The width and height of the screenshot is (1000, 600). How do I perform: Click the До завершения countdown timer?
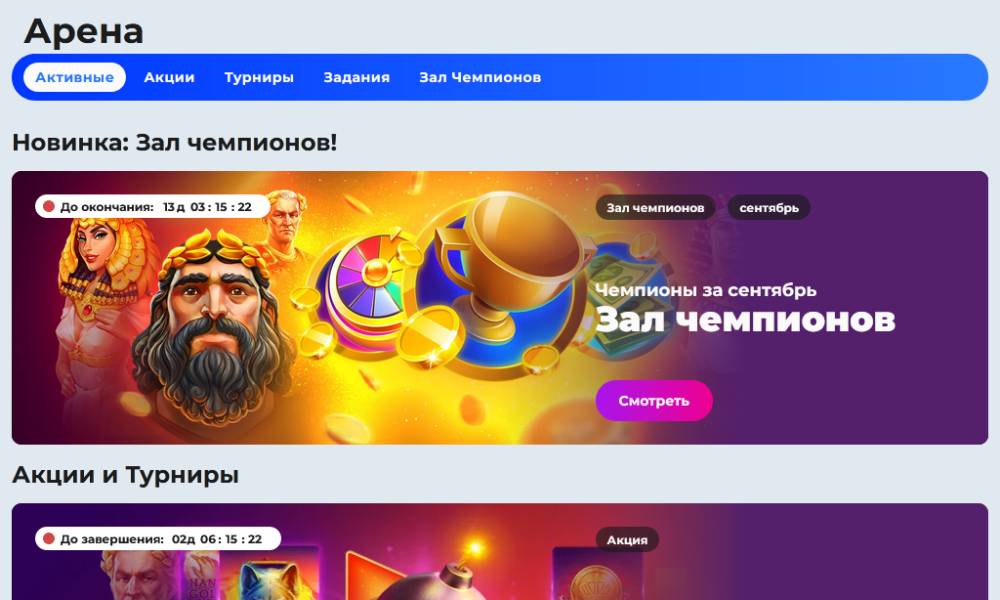[x=158, y=539]
